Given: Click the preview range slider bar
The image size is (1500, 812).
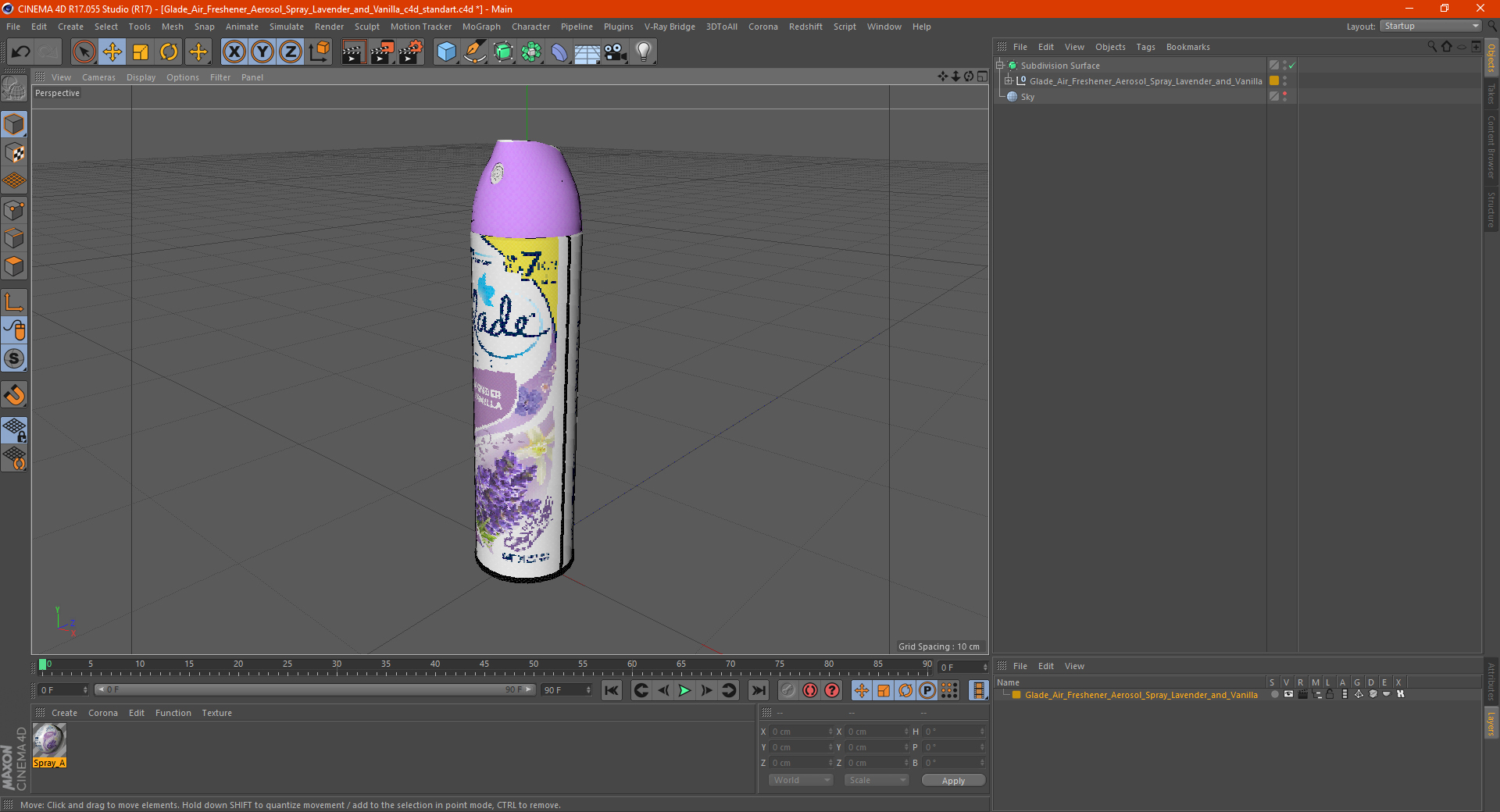Looking at the screenshot, I should 315,689.
